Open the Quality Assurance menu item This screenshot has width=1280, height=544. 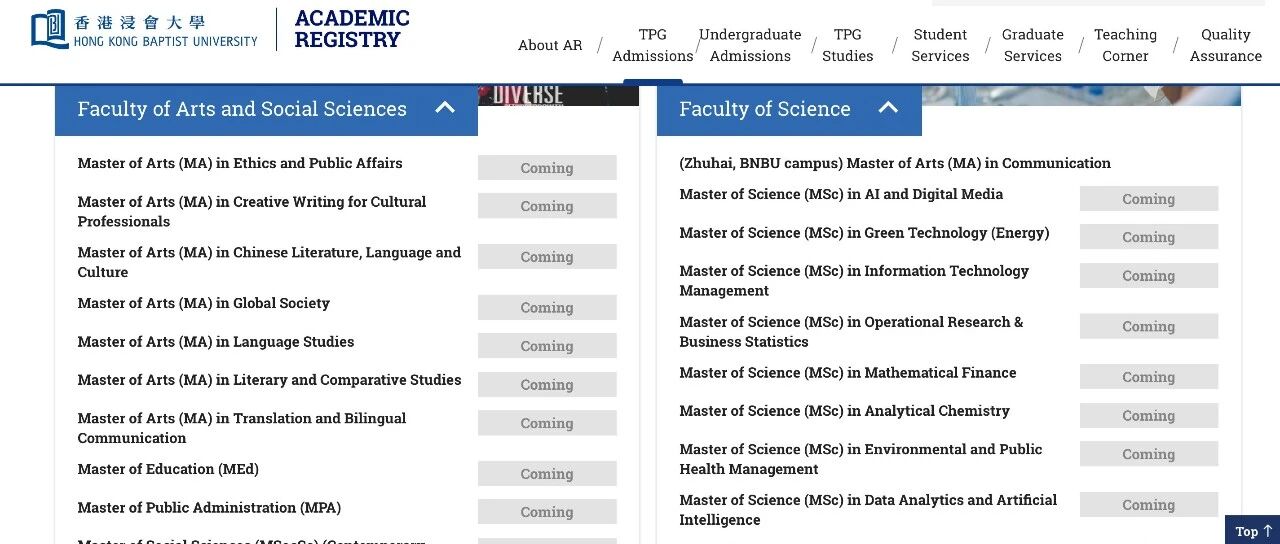pyautogui.click(x=1226, y=45)
